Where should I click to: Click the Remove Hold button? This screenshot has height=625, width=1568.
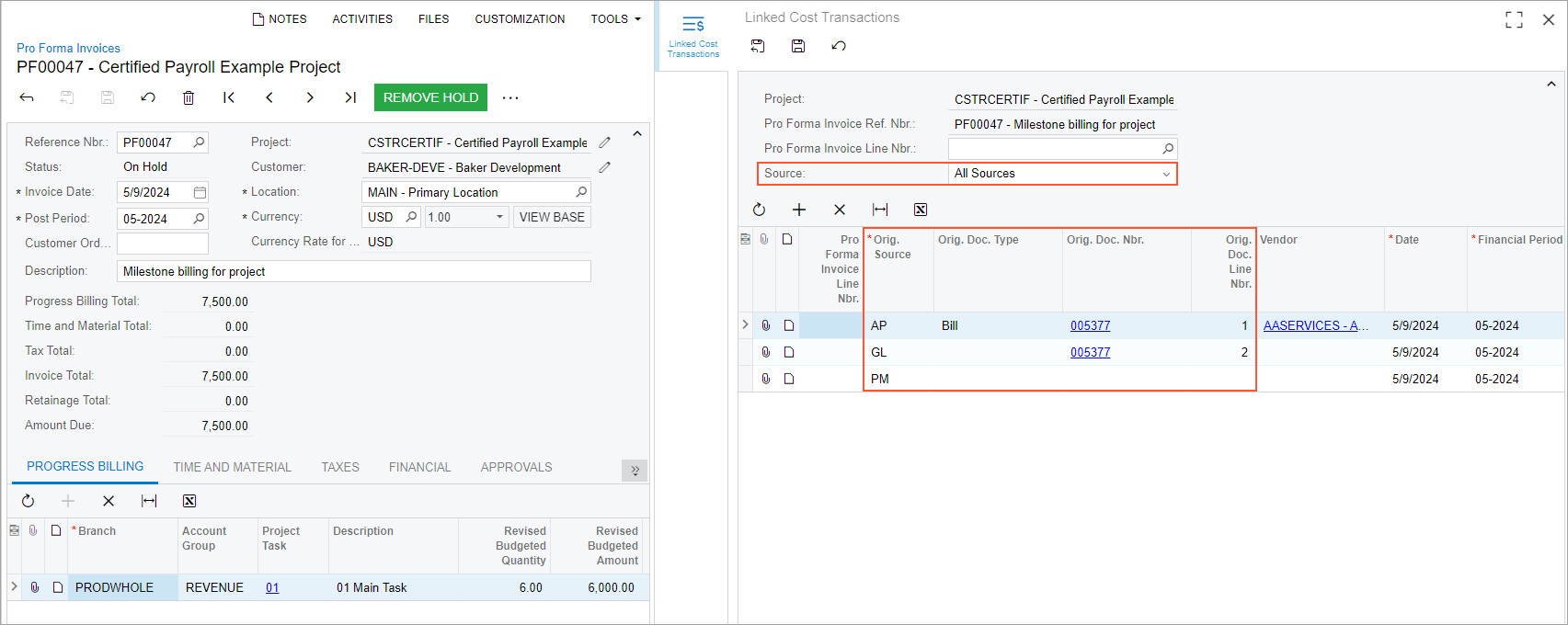pos(430,97)
